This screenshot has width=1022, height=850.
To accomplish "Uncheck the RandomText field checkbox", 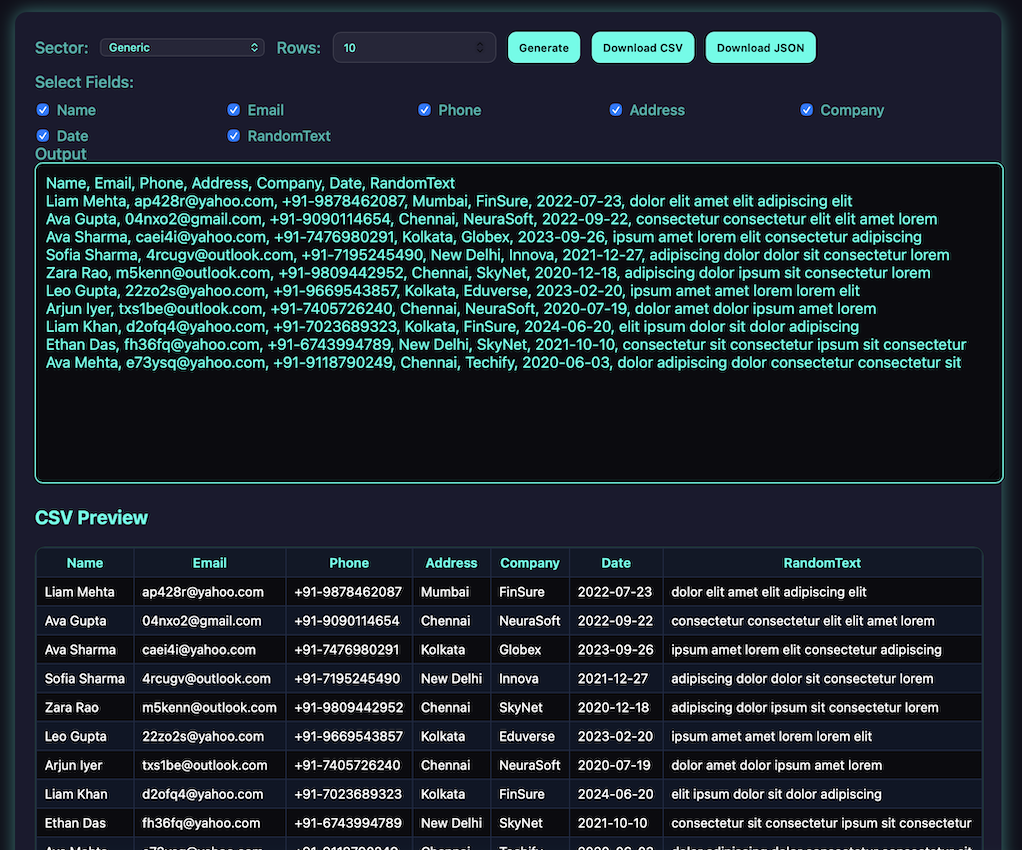I will 233,136.
